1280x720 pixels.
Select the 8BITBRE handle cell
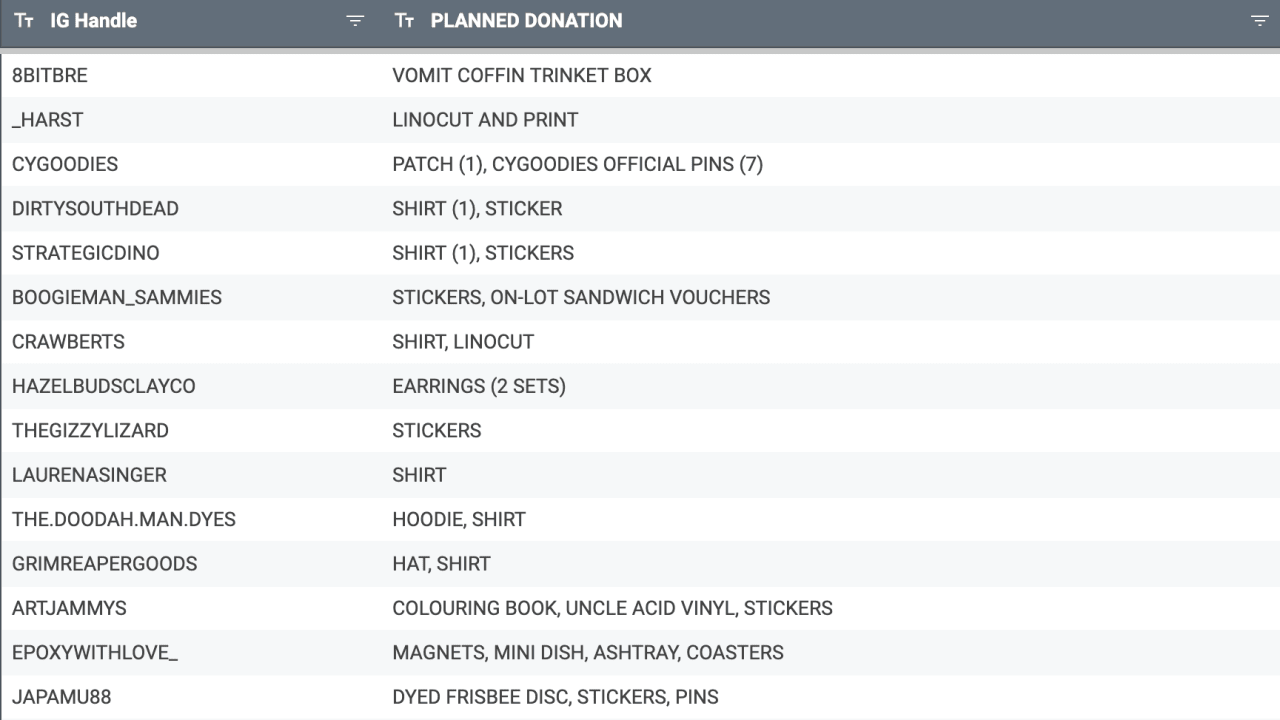click(50, 76)
